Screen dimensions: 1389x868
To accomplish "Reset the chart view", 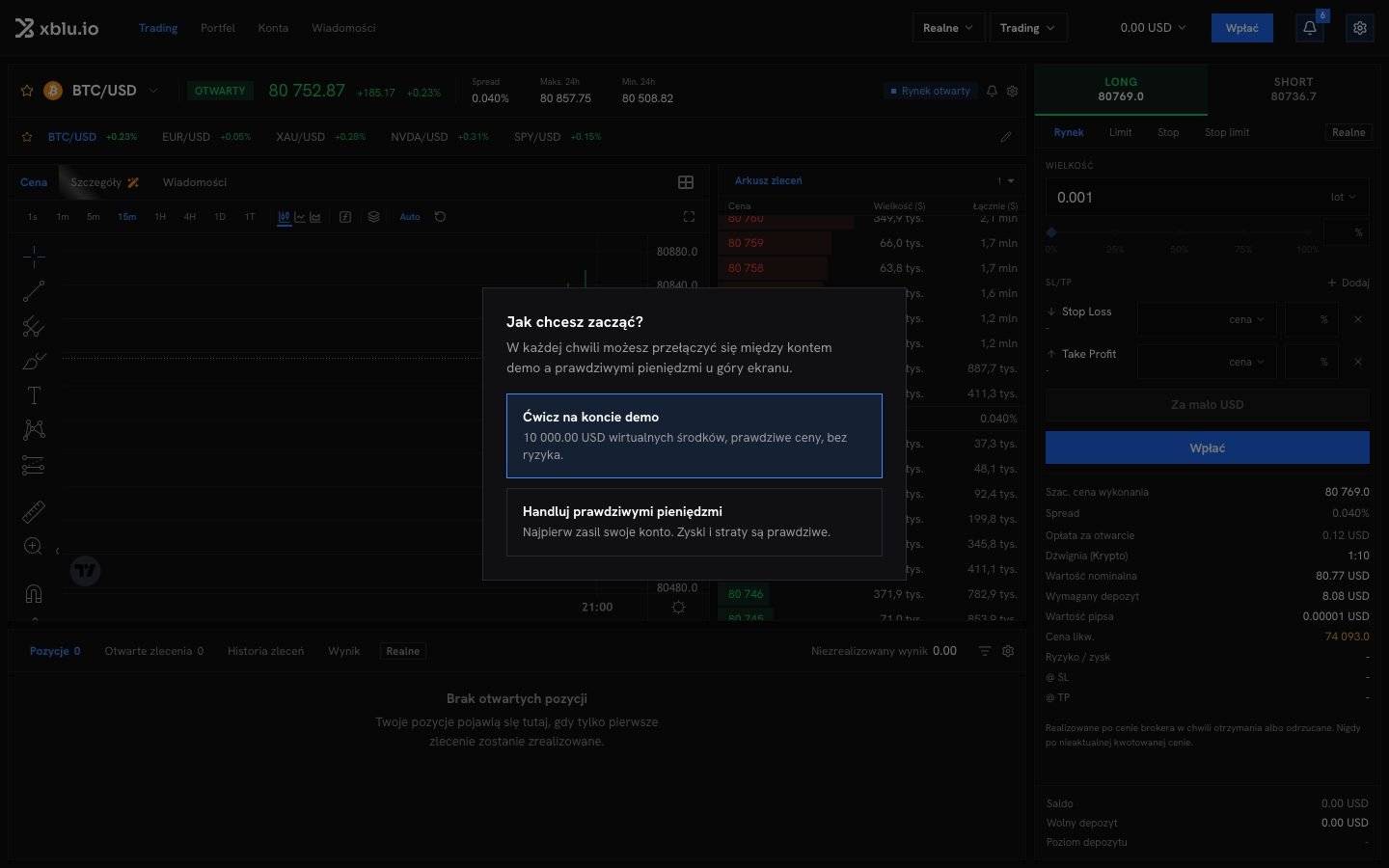I will pos(440,217).
